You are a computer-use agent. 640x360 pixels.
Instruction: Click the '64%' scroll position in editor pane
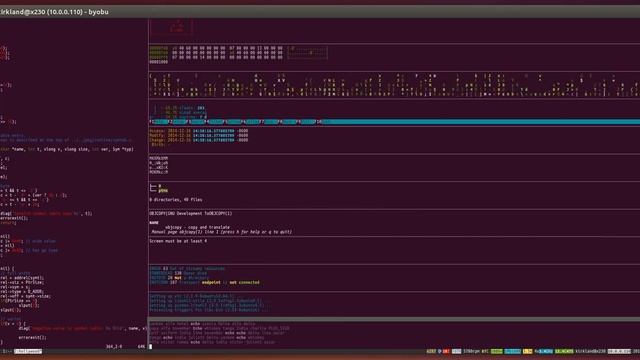[x=141, y=347]
